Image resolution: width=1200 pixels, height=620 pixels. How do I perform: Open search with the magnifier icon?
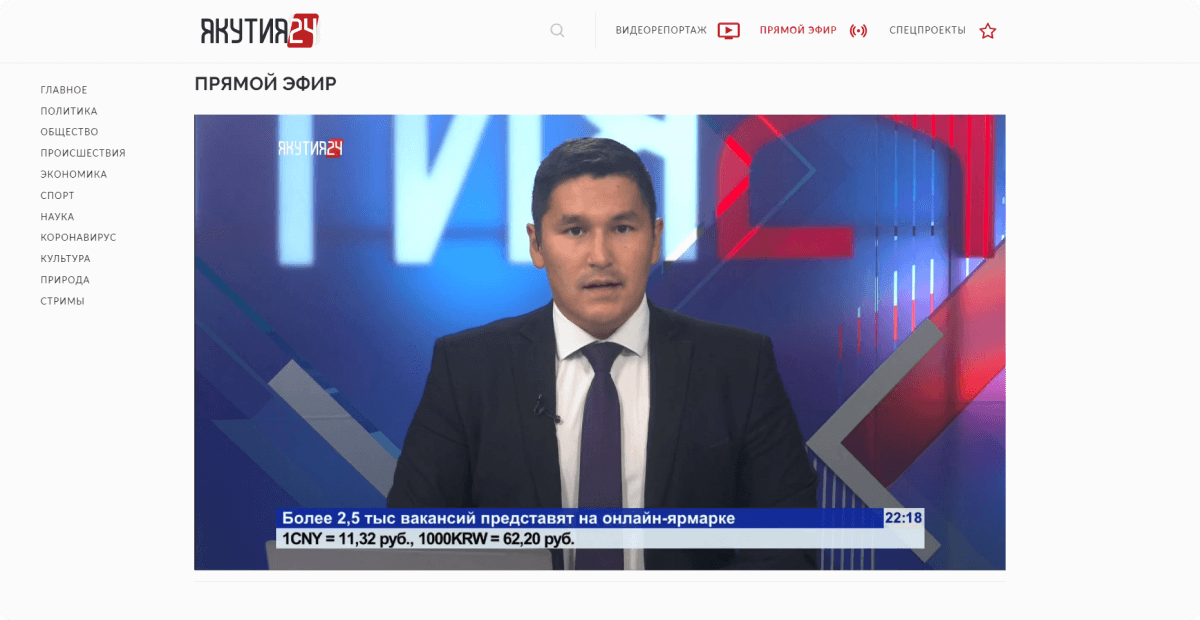557,30
